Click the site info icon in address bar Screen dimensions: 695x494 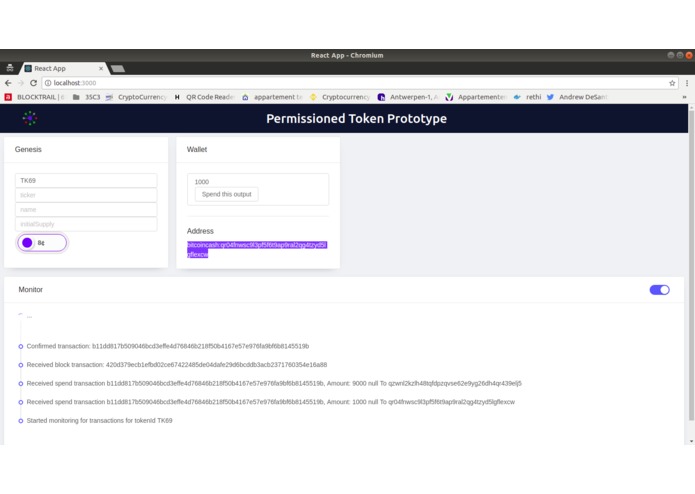pos(48,83)
